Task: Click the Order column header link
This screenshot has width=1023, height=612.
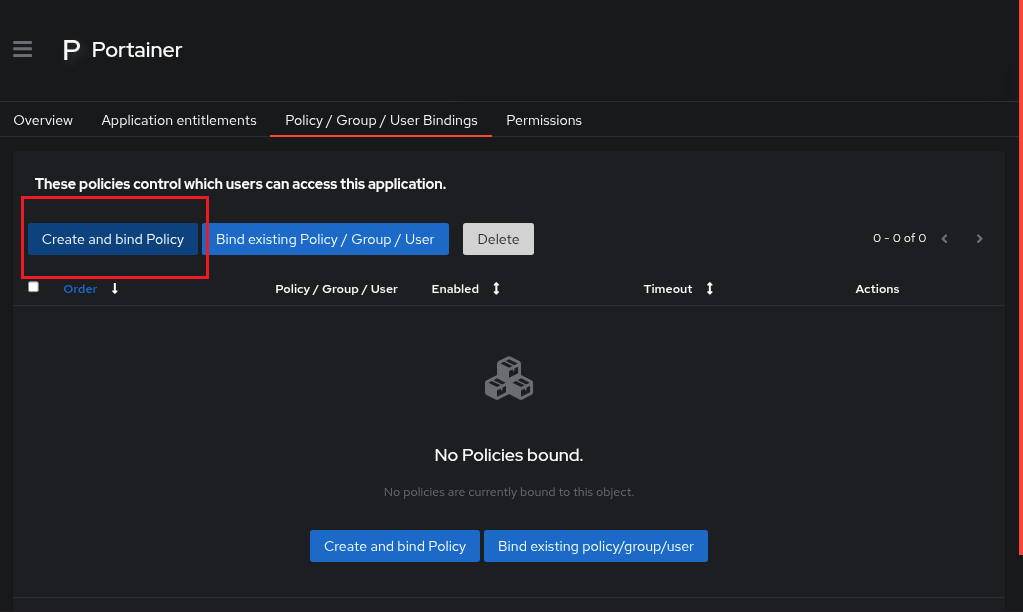Action: tap(80, 289)
